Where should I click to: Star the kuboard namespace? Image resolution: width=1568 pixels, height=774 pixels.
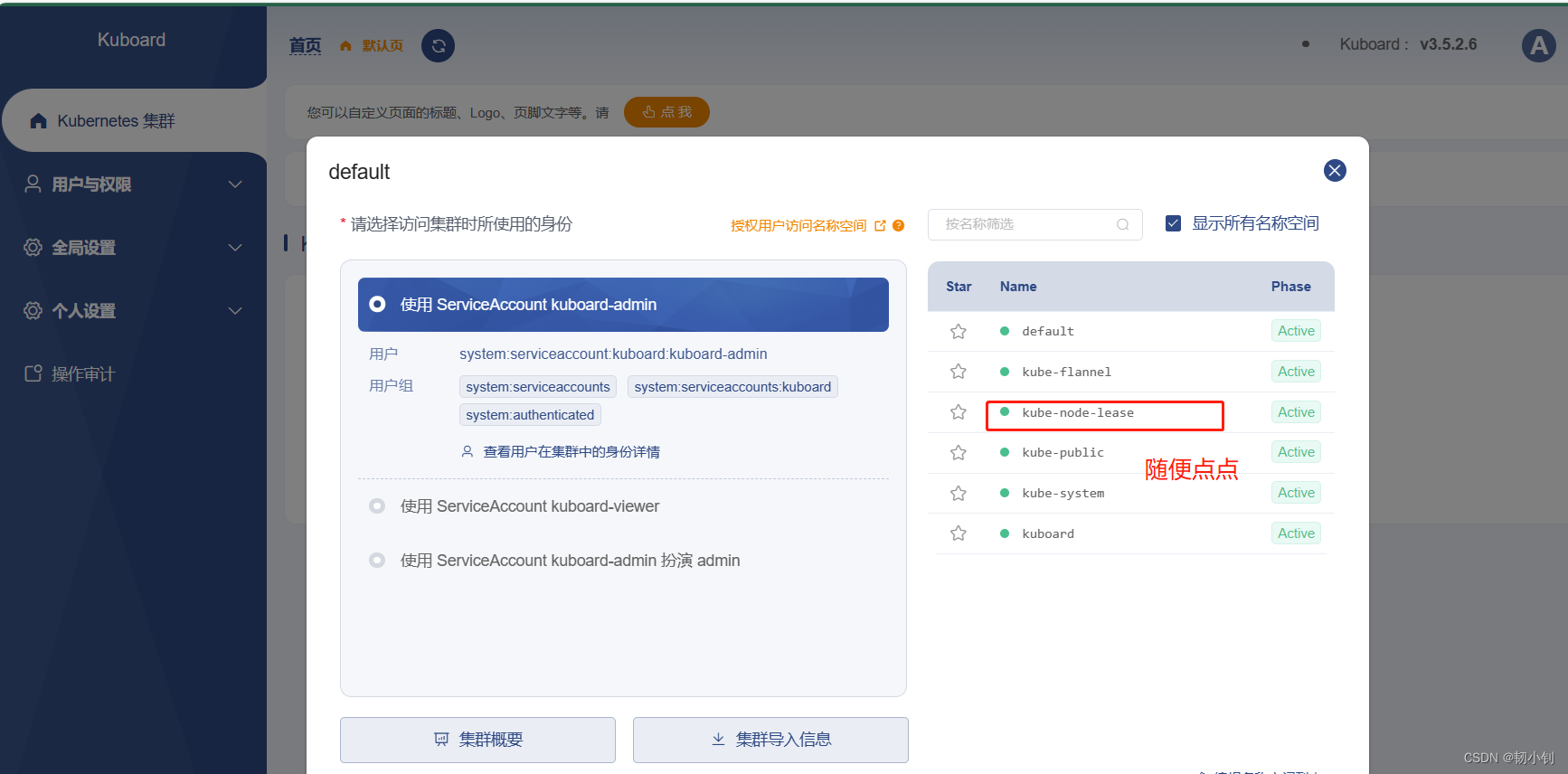[959, 533]
